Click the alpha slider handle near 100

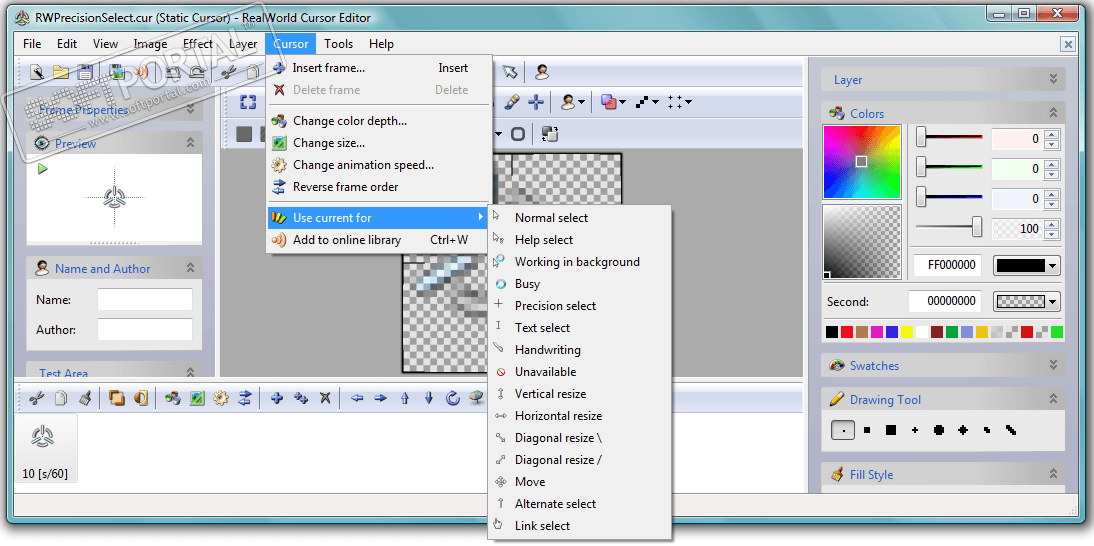pos(977,226)
